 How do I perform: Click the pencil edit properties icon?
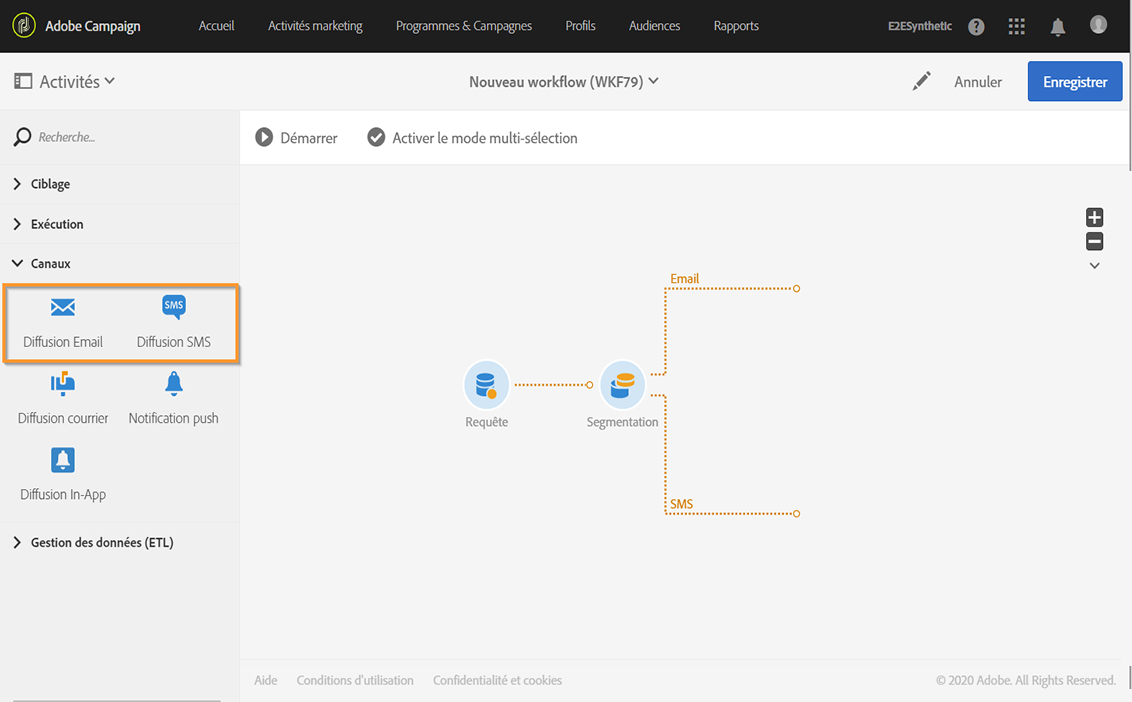pyautogui.click(x=922, y=82)
